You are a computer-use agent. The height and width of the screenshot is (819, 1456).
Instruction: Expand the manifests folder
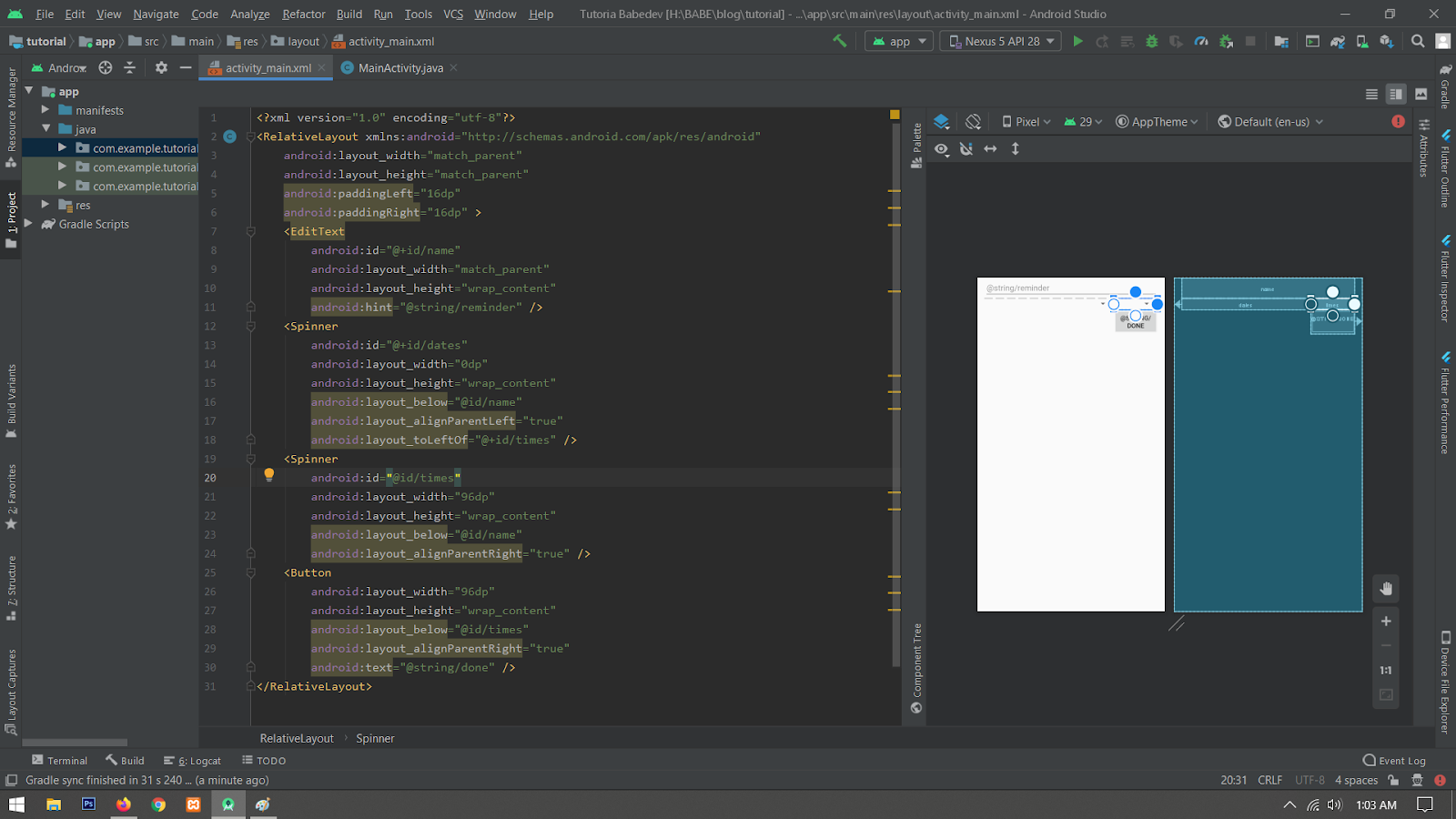click(45, 110)
